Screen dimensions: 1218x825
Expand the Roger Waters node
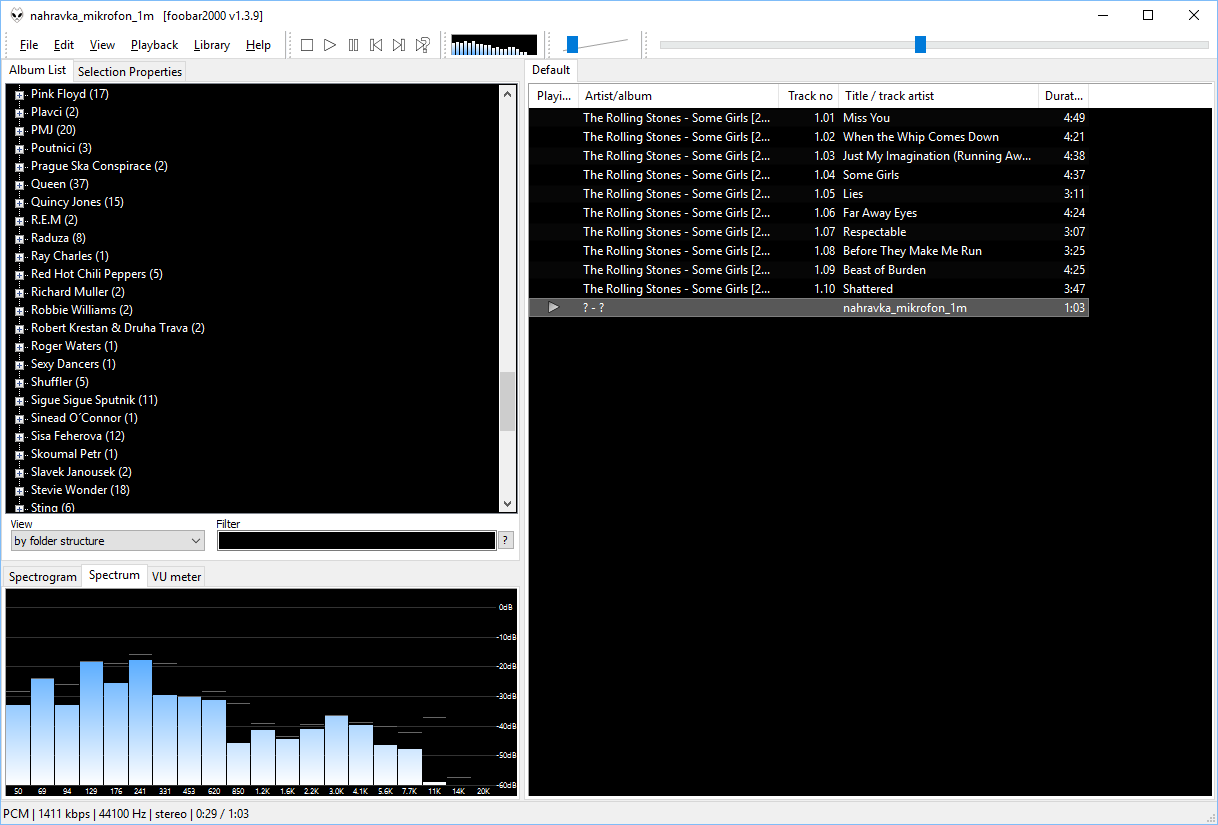click(x=19, y=347)
